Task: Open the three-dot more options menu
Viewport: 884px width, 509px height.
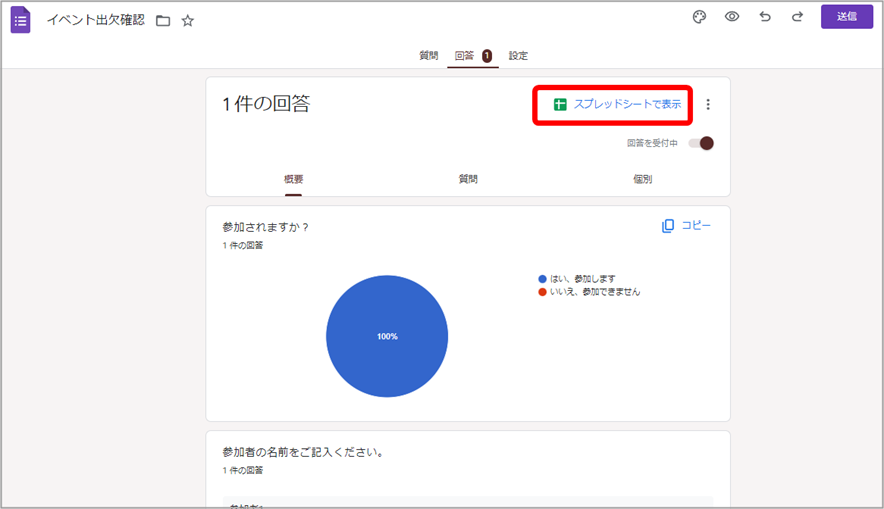Action: (x=708, y=104)
